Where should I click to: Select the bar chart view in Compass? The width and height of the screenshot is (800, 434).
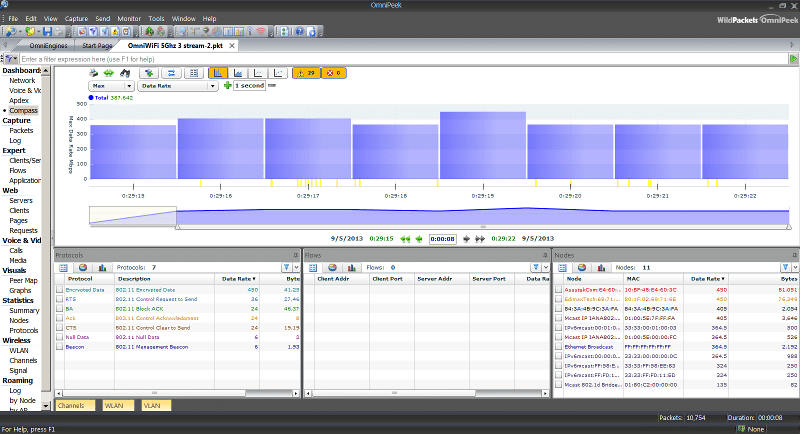[x=218, y=73]
